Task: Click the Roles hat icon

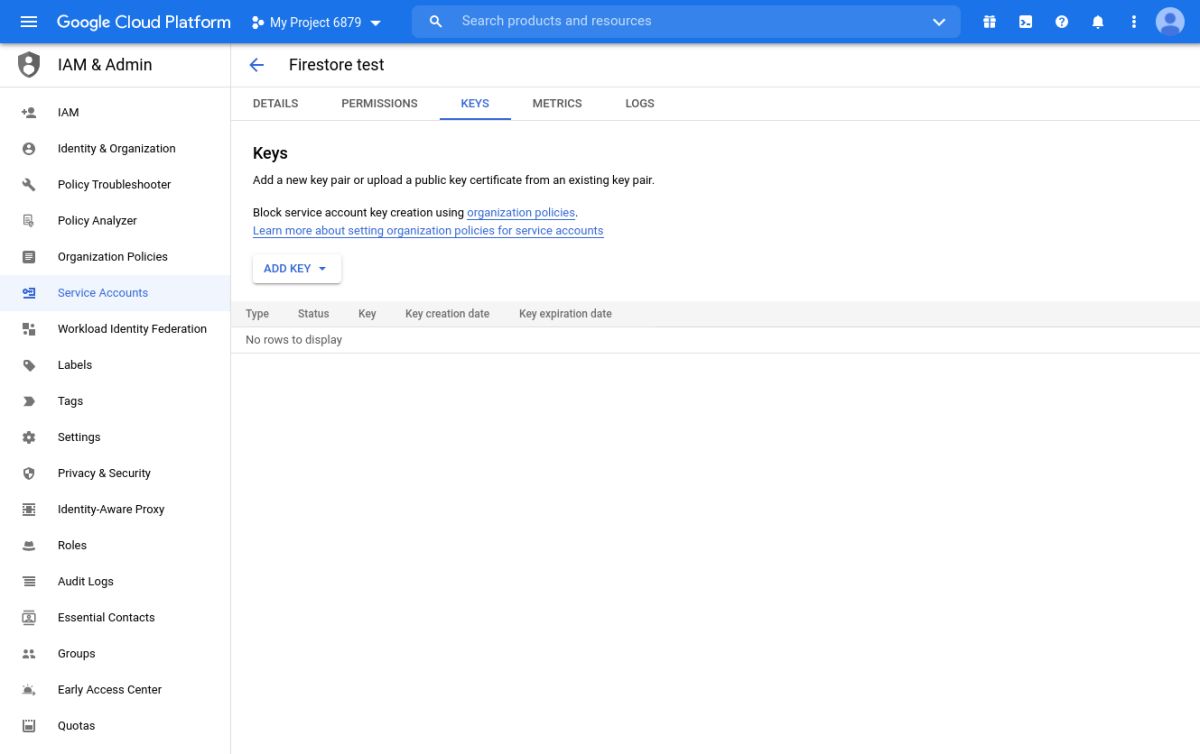Action: [29, 545]
